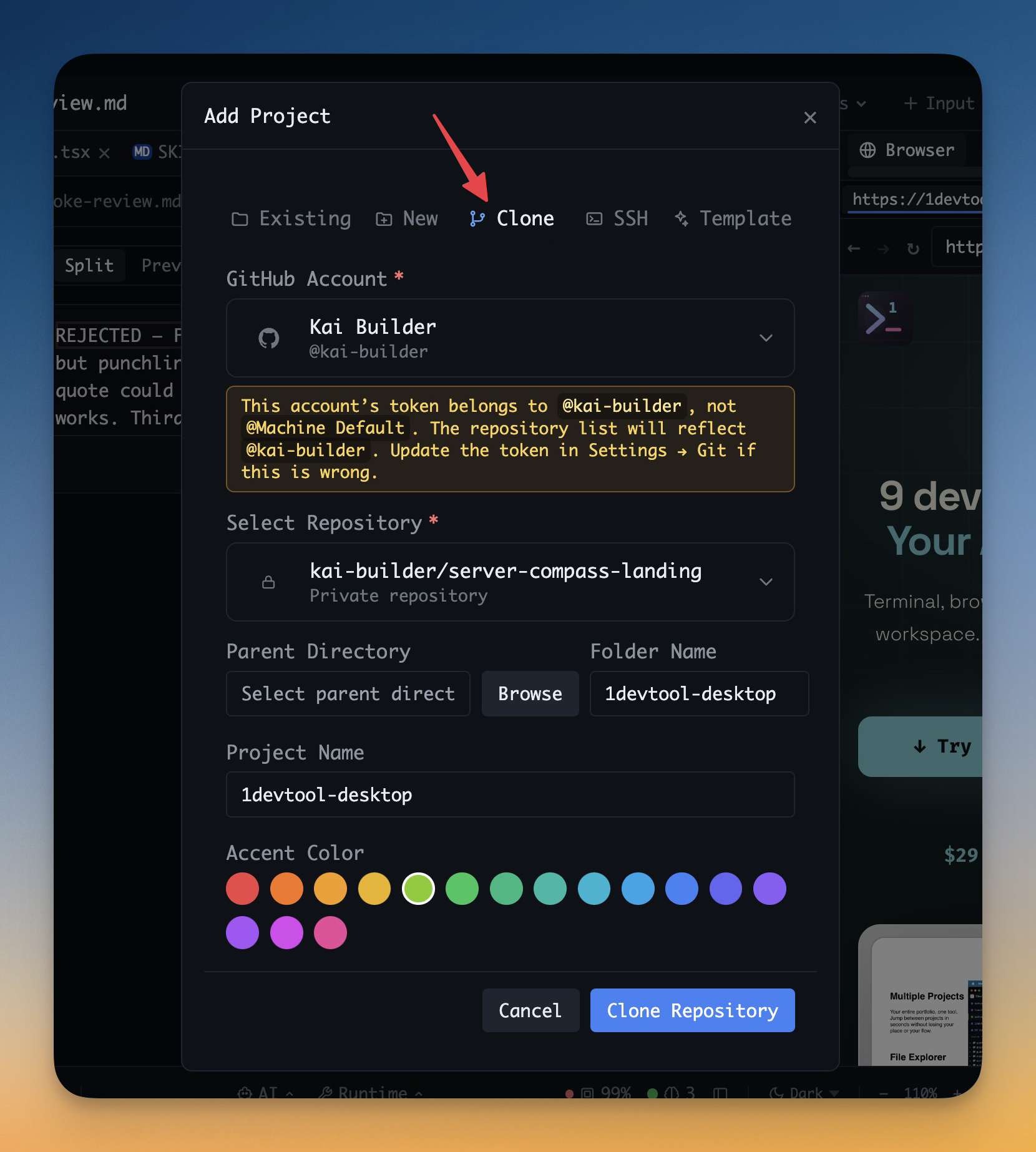Switch to the New project tab
Image resolution: width=1036 pixels, height=1152 pixels.
click(x=407, y=218)
